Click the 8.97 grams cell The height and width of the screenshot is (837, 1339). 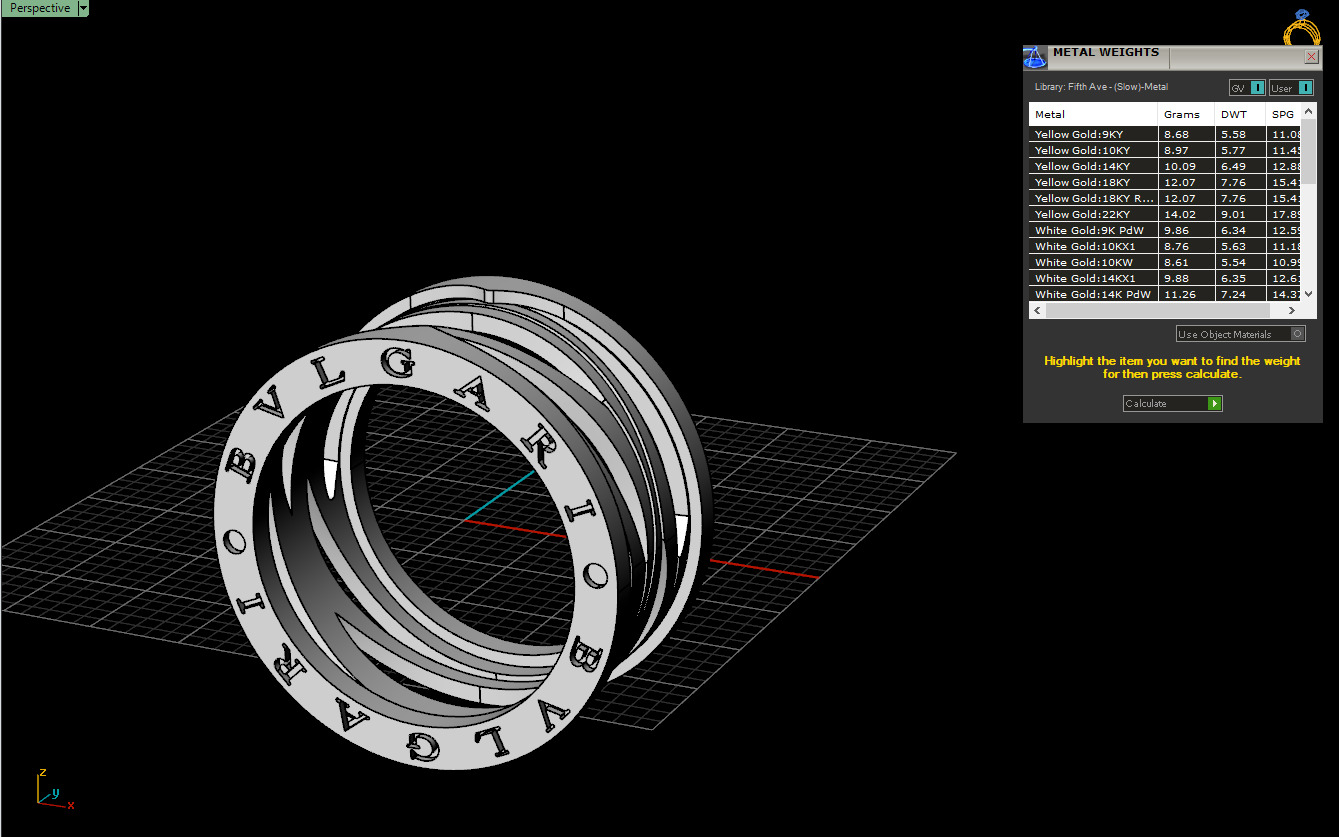(x=1186, y=150)
